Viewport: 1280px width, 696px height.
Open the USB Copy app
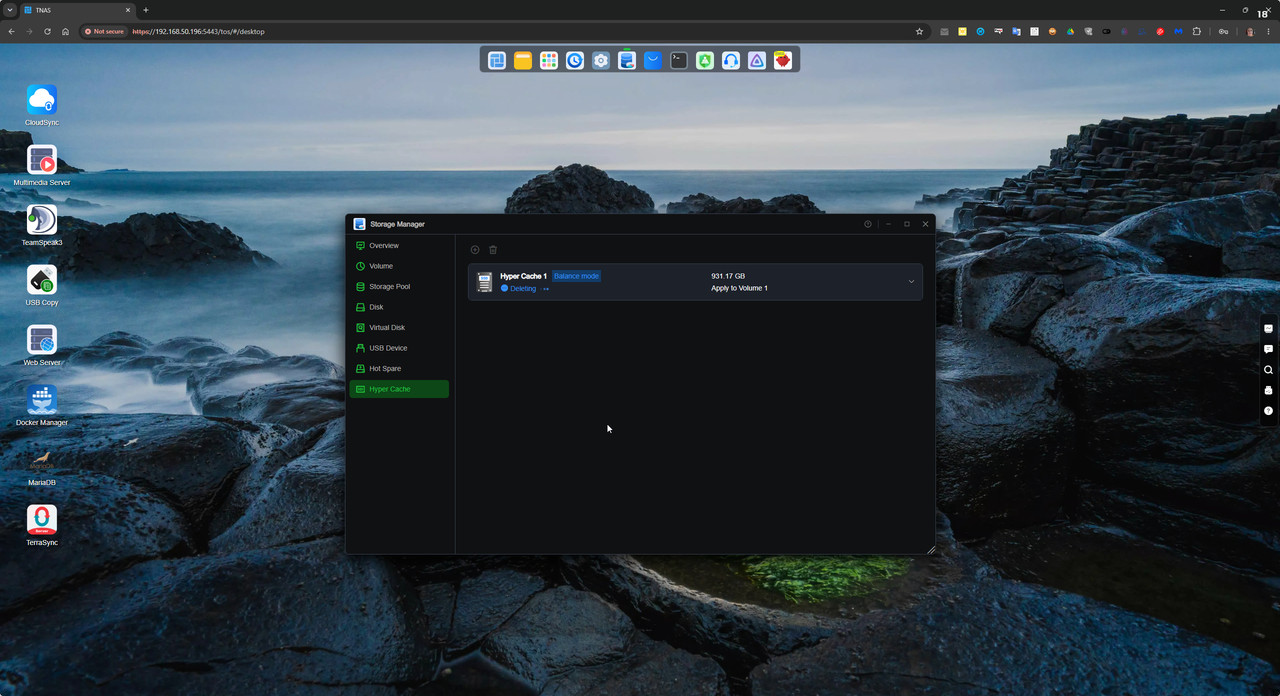[x=42, y=280]
